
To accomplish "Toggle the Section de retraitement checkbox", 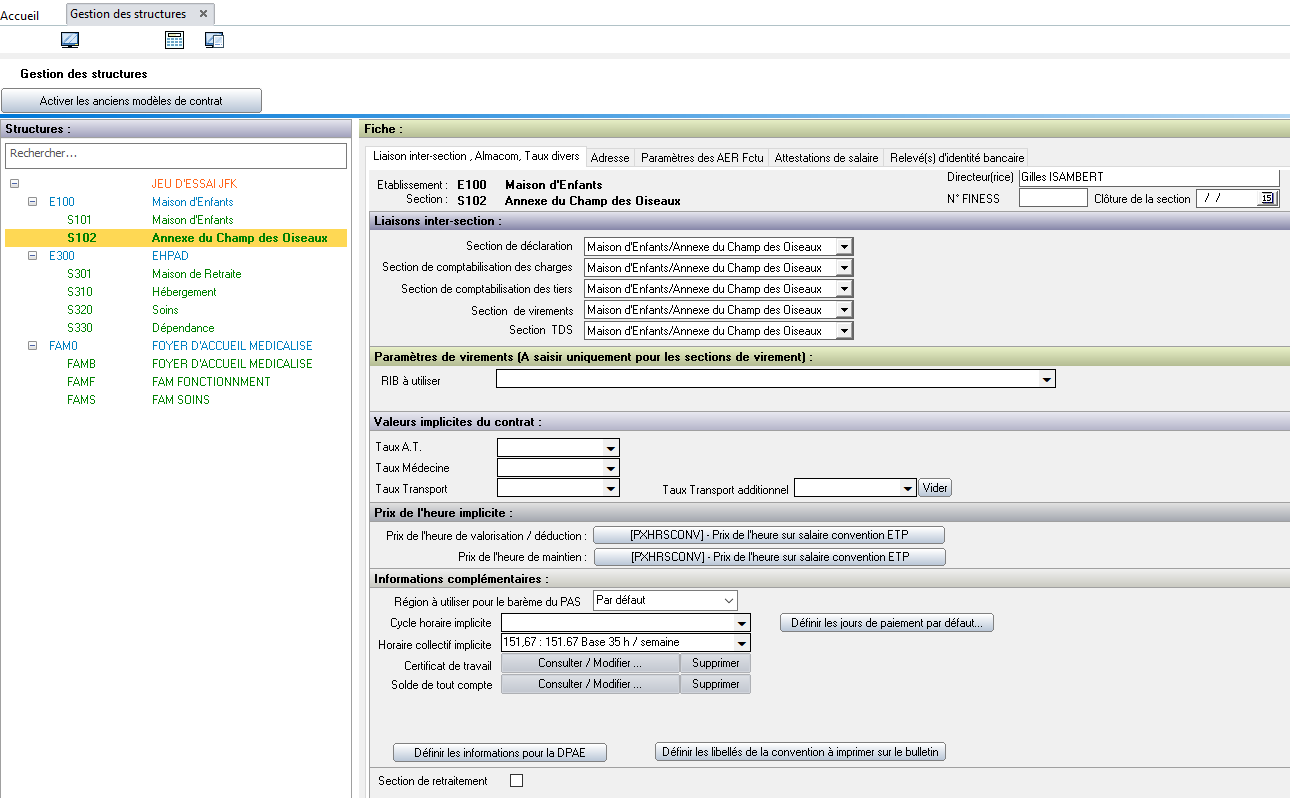I will tap(517, 781).
